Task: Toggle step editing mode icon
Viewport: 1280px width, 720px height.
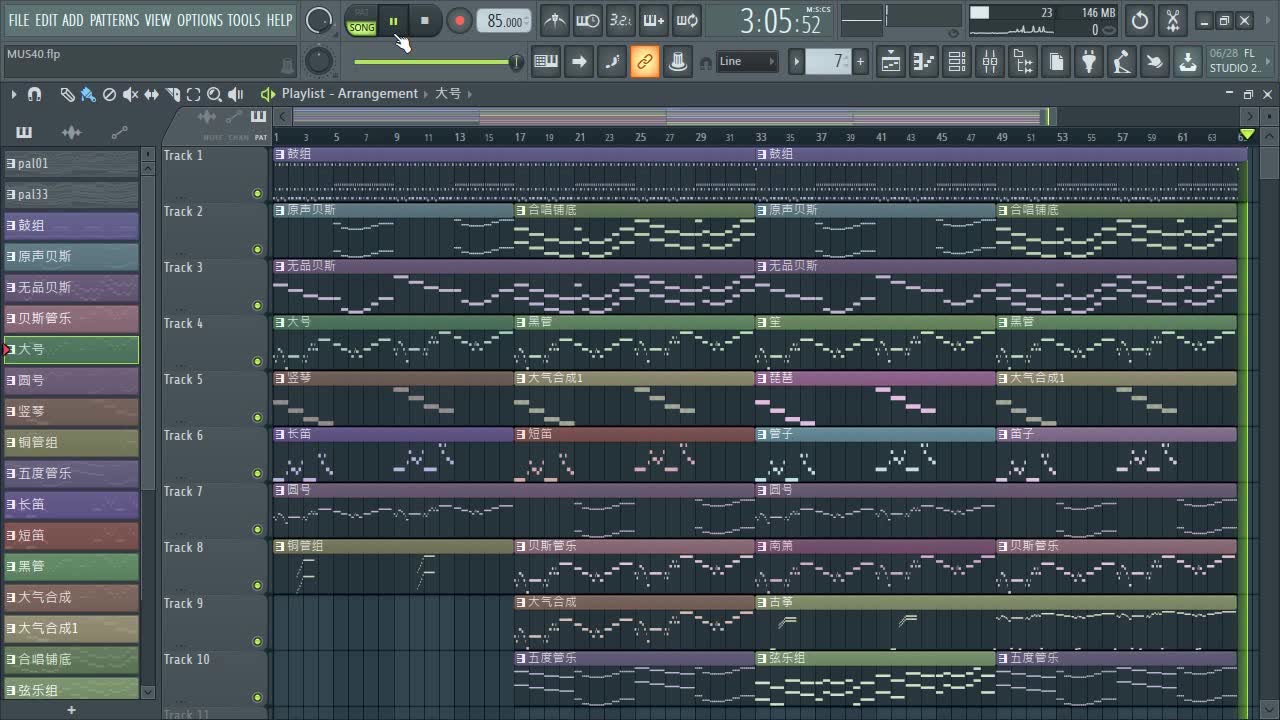Action: (612, 62)
